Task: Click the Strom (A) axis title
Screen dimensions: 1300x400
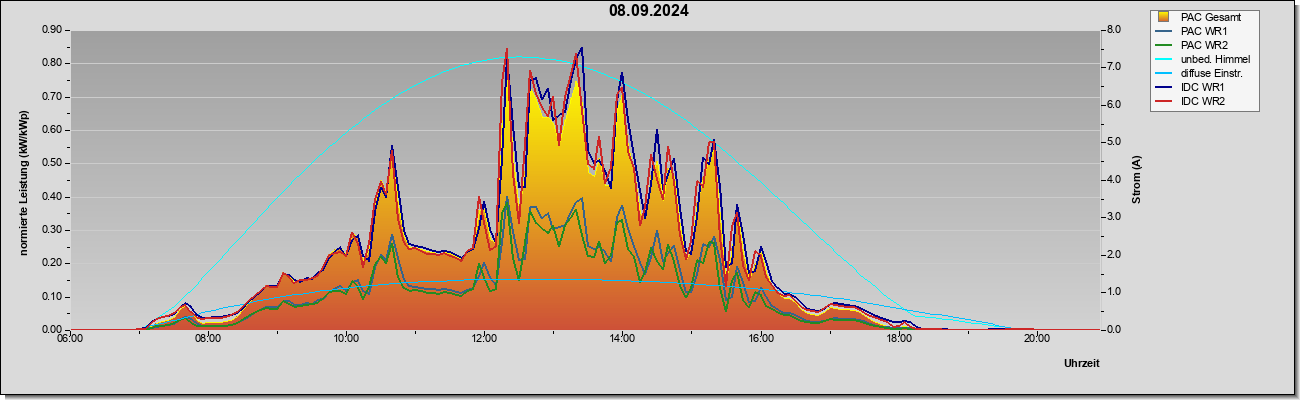Action: click(x=1135, y=180)
